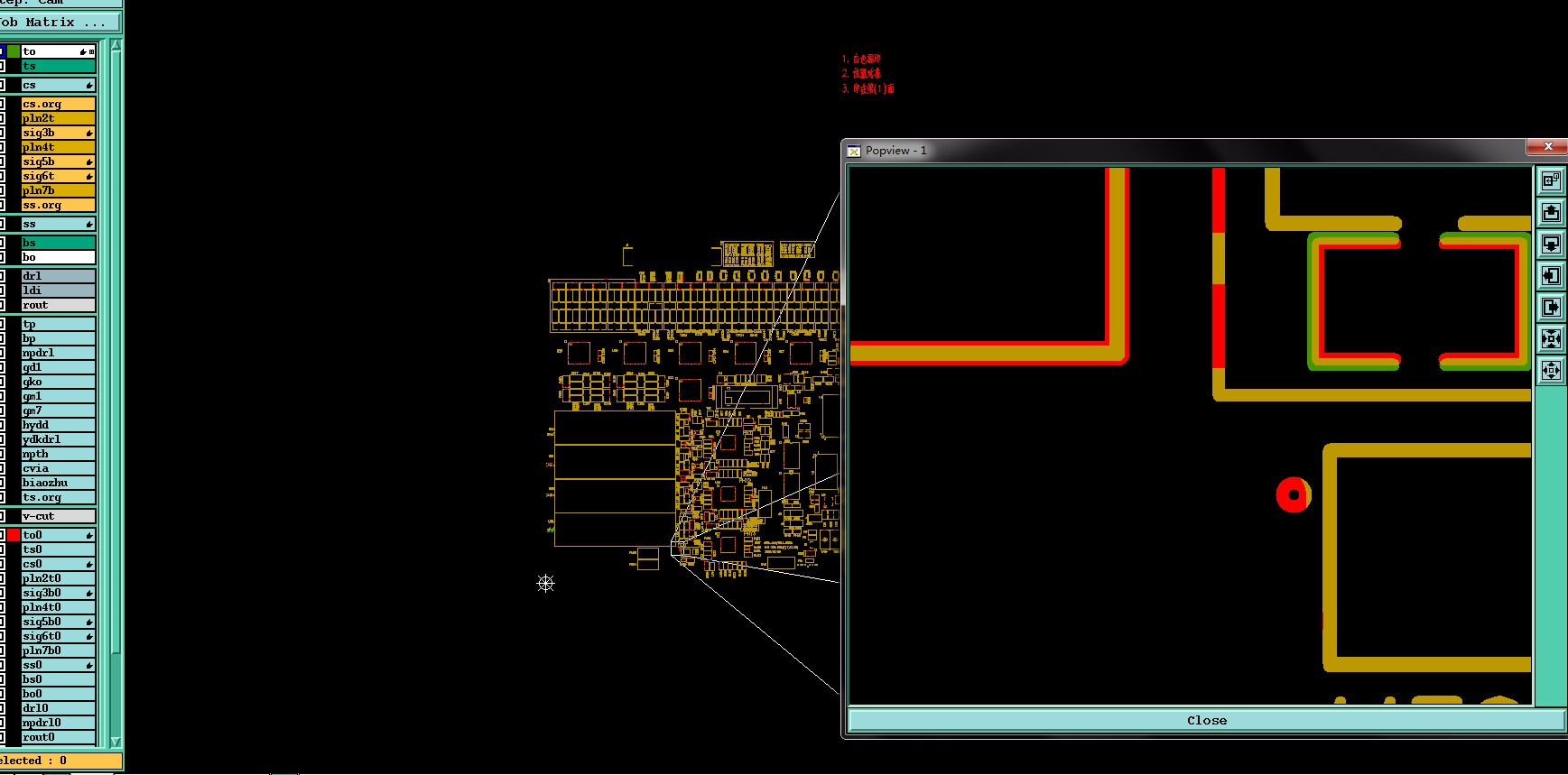Click the Popview window X close button
Viewport: 1568px width, 775px height.
tap(1547, 146)
